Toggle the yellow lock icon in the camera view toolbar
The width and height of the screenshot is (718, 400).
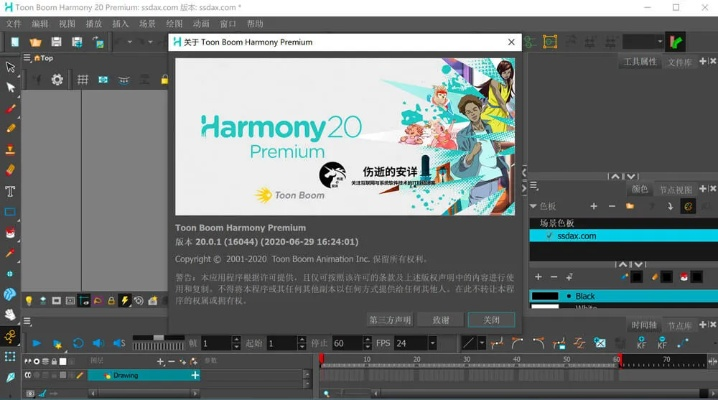(x=164, y=80)
